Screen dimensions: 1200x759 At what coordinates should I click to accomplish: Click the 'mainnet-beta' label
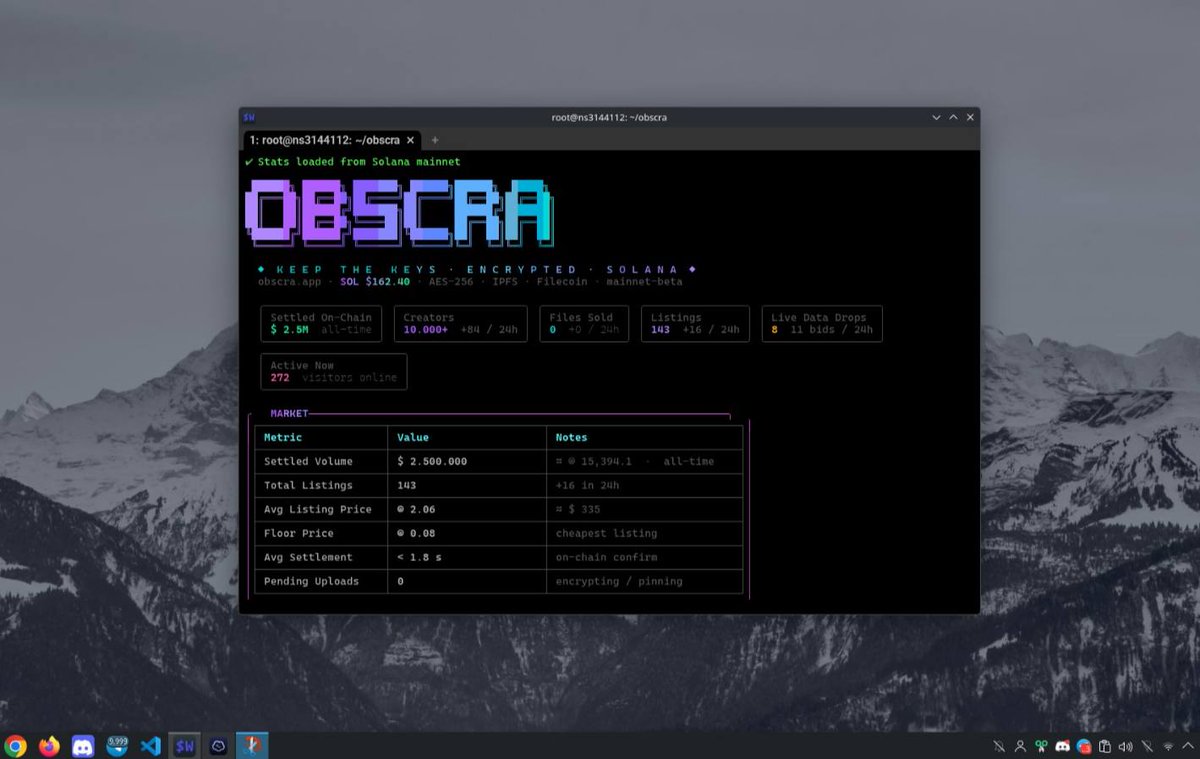pos(647,282)
